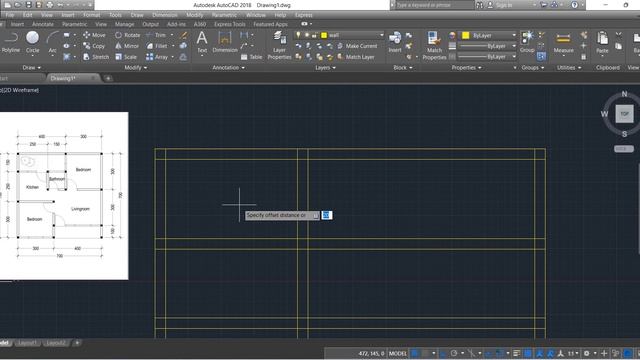640x360 pixels.
Task: Expand the Properties panel
Action: coord(467,67)
